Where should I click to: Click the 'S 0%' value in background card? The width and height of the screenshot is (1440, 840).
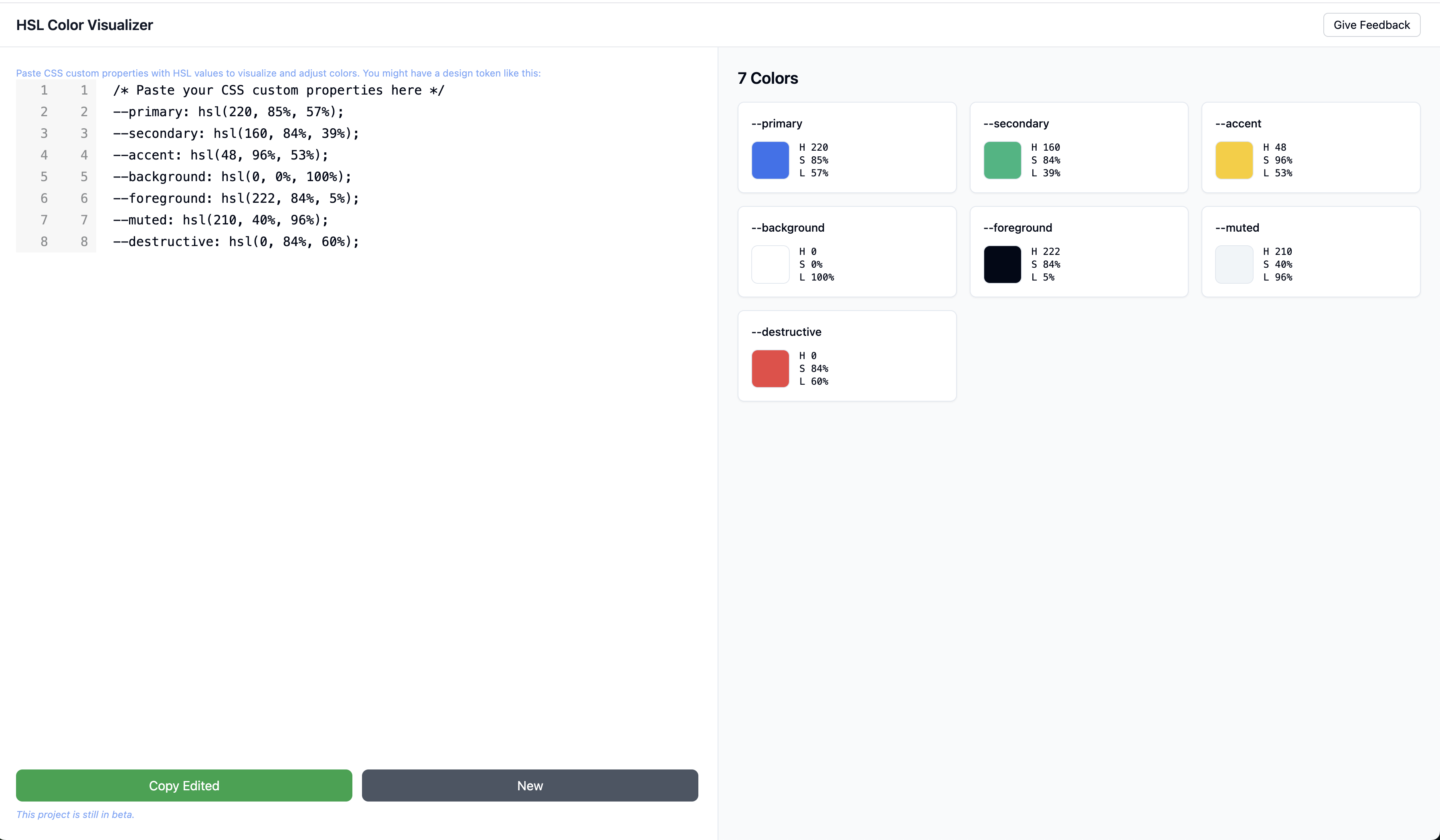click(811, 265)
